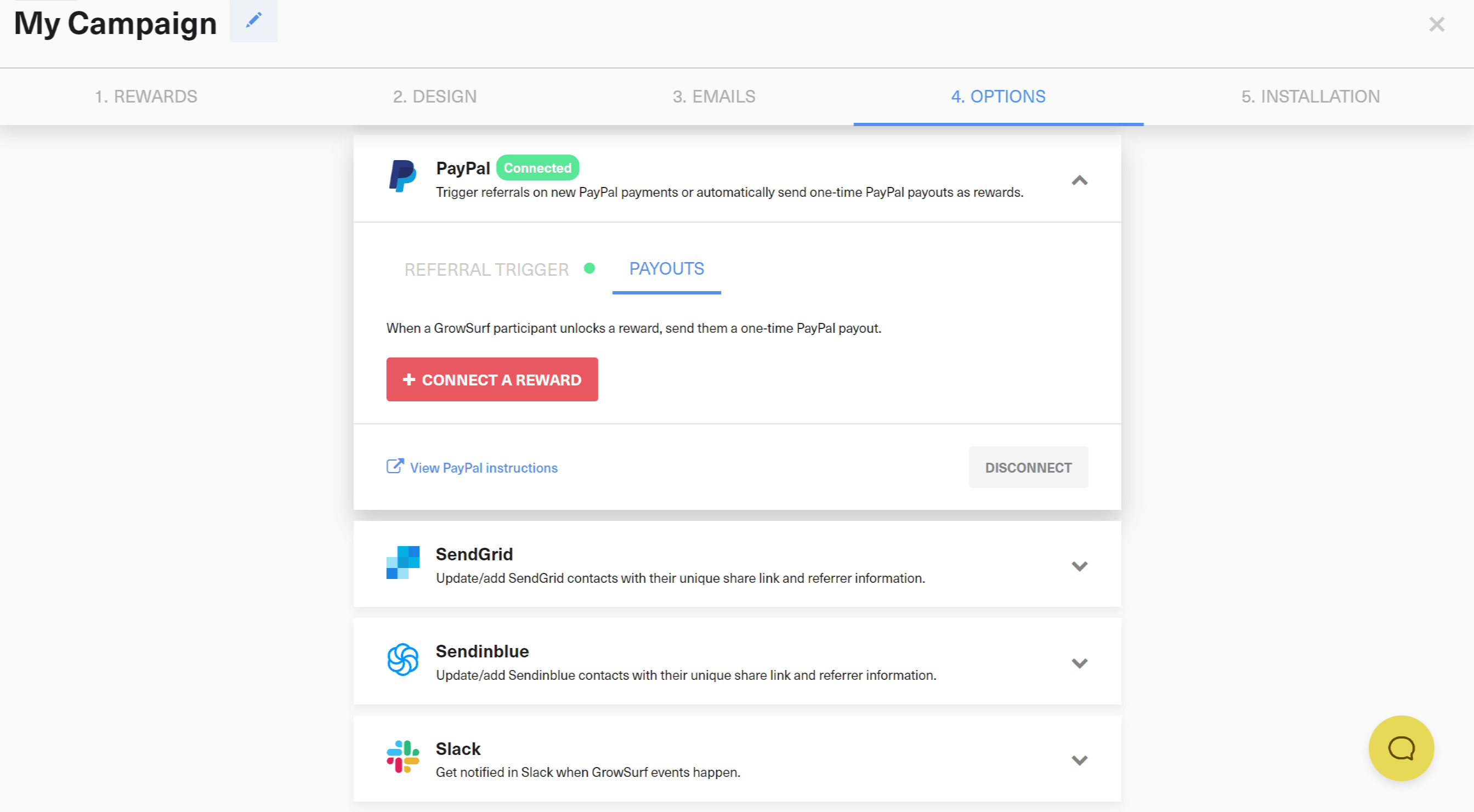Open the chat support widget
Viewport: 1474px width, 812px height.
point(1401,748)
